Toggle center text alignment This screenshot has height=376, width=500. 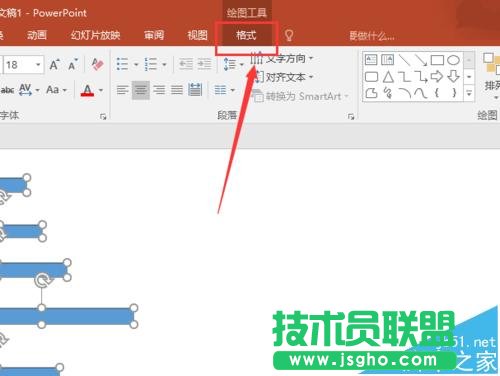(141, 90)
